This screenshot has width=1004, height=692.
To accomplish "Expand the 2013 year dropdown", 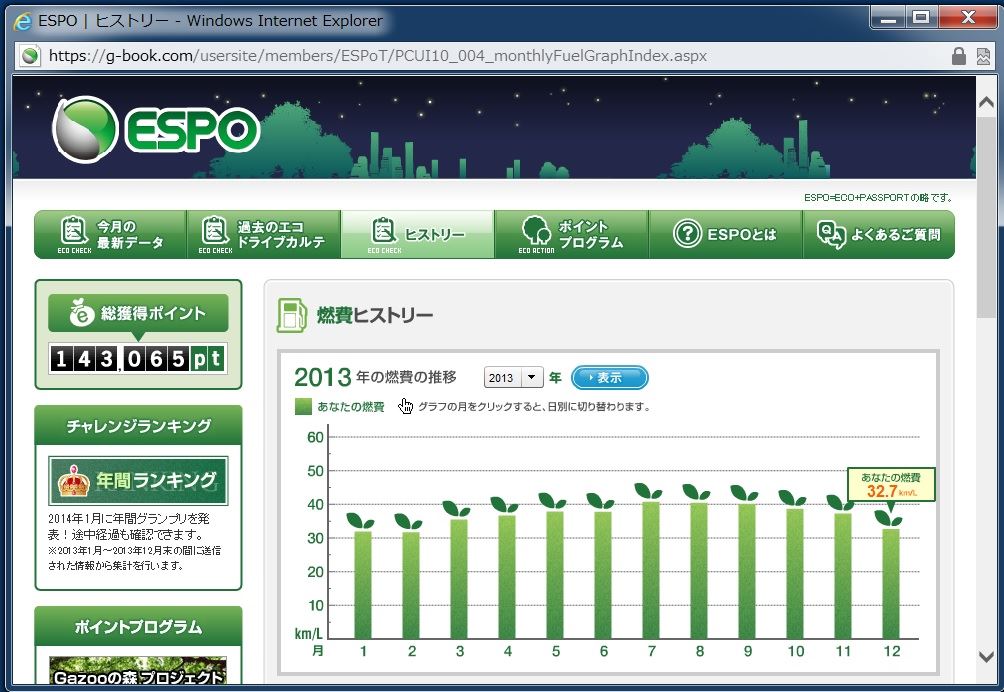I will tap(514, 378).
